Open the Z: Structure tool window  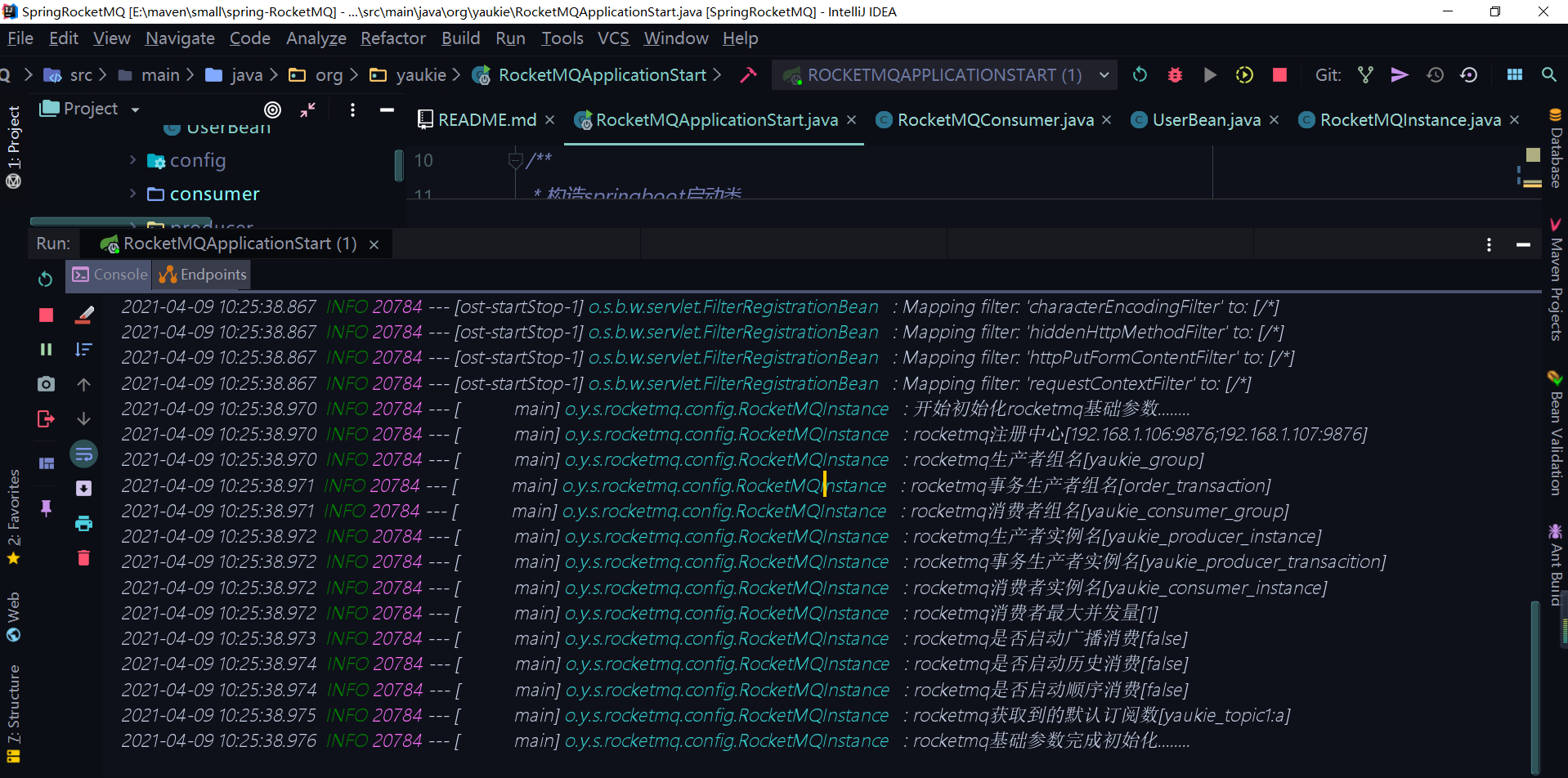(x=13, y=713)
